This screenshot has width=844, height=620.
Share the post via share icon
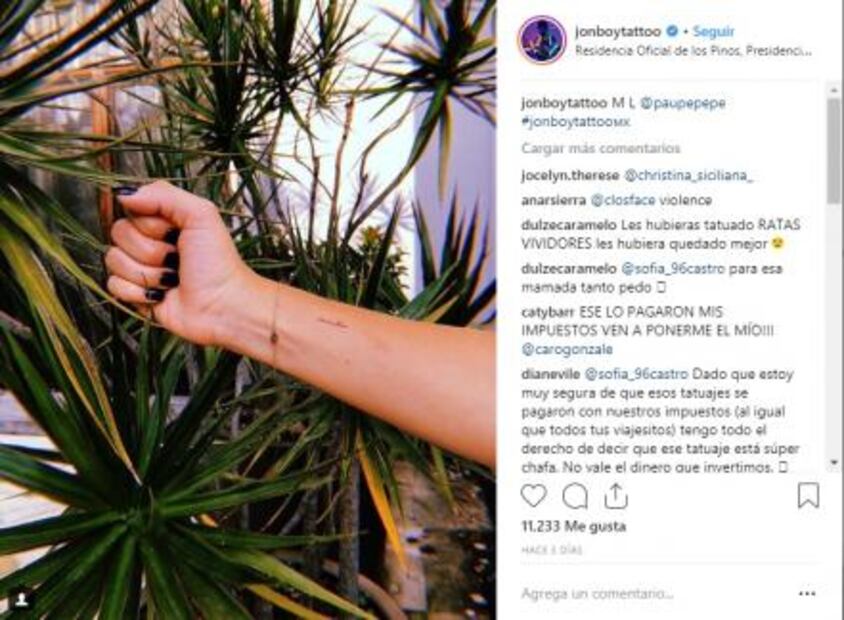(x=616, y=496)
